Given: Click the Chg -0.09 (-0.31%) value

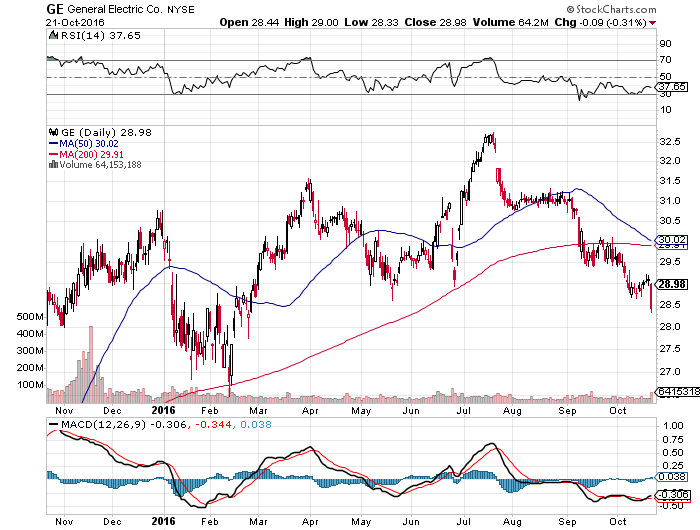Looking at the screenshot, I should coord(600,22).
